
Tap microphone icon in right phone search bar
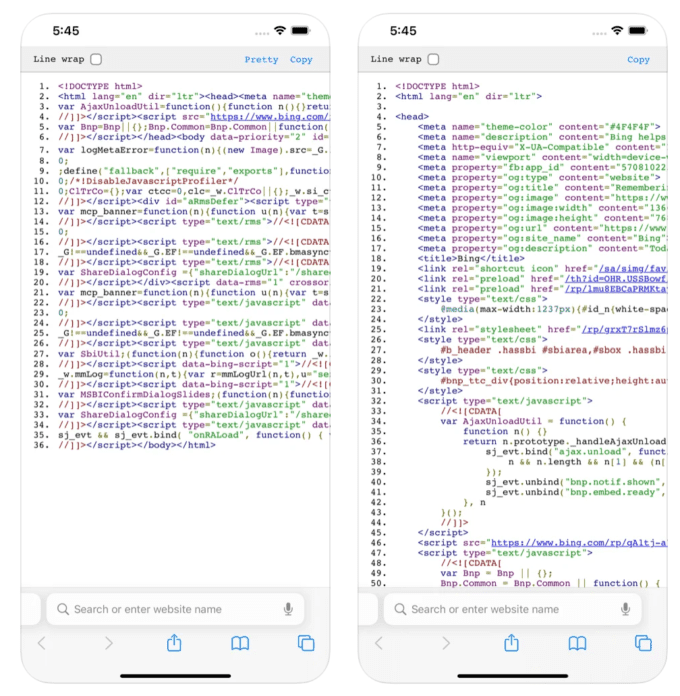pyautogui.click(x=625, y=609)
